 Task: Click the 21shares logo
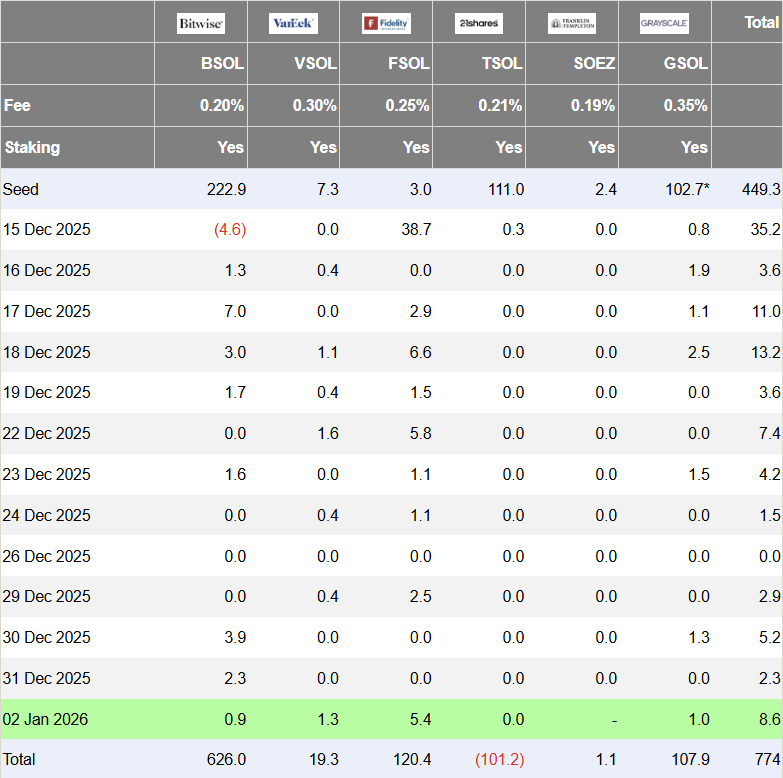click(x=479, y=23)
